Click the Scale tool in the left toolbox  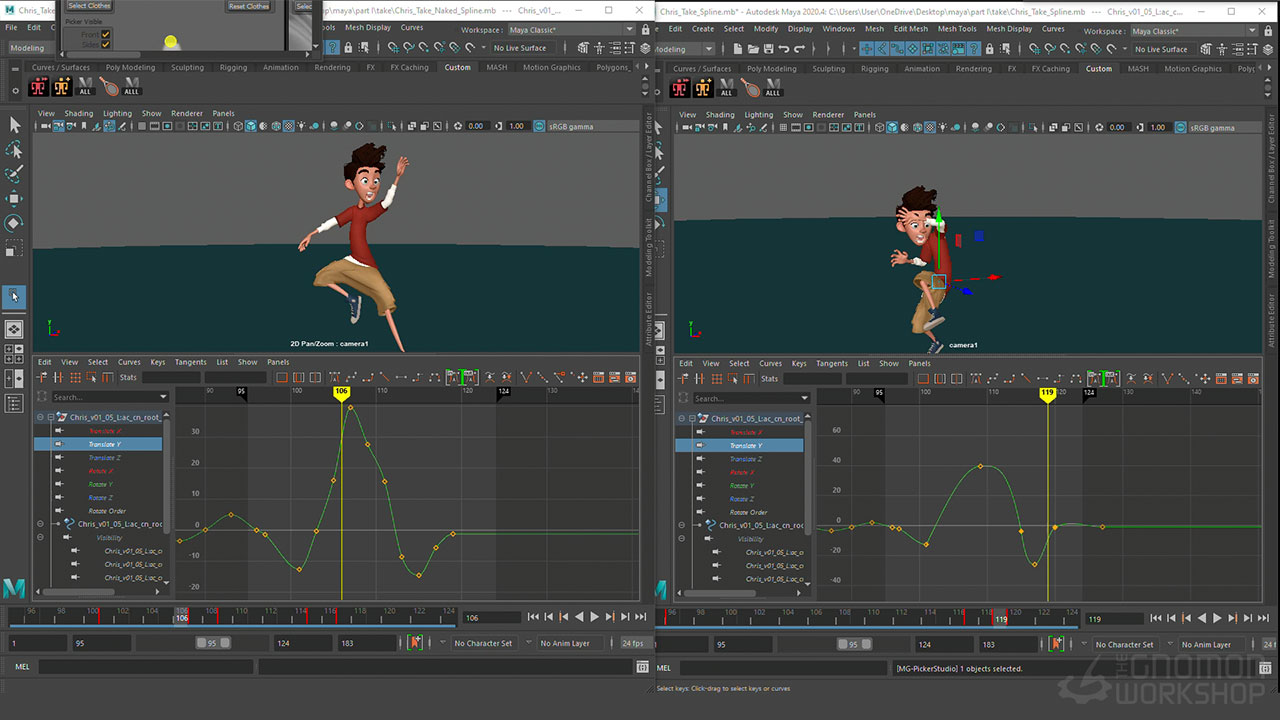click(x=14, y=247)
